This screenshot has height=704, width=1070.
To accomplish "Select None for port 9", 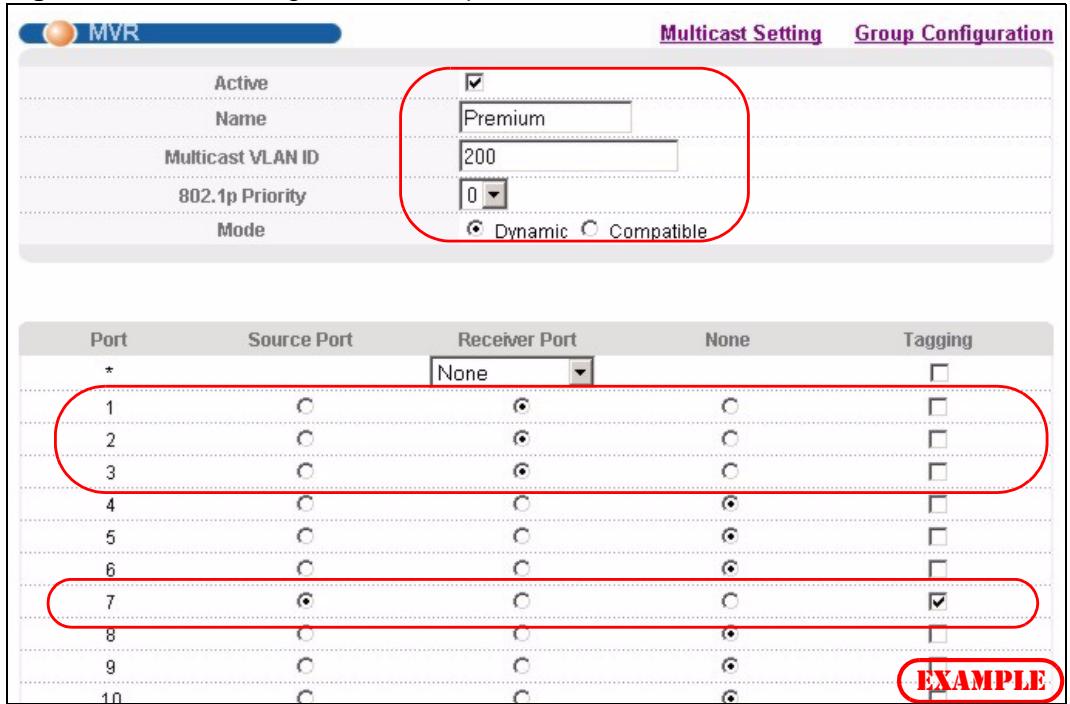I will 731,664.
